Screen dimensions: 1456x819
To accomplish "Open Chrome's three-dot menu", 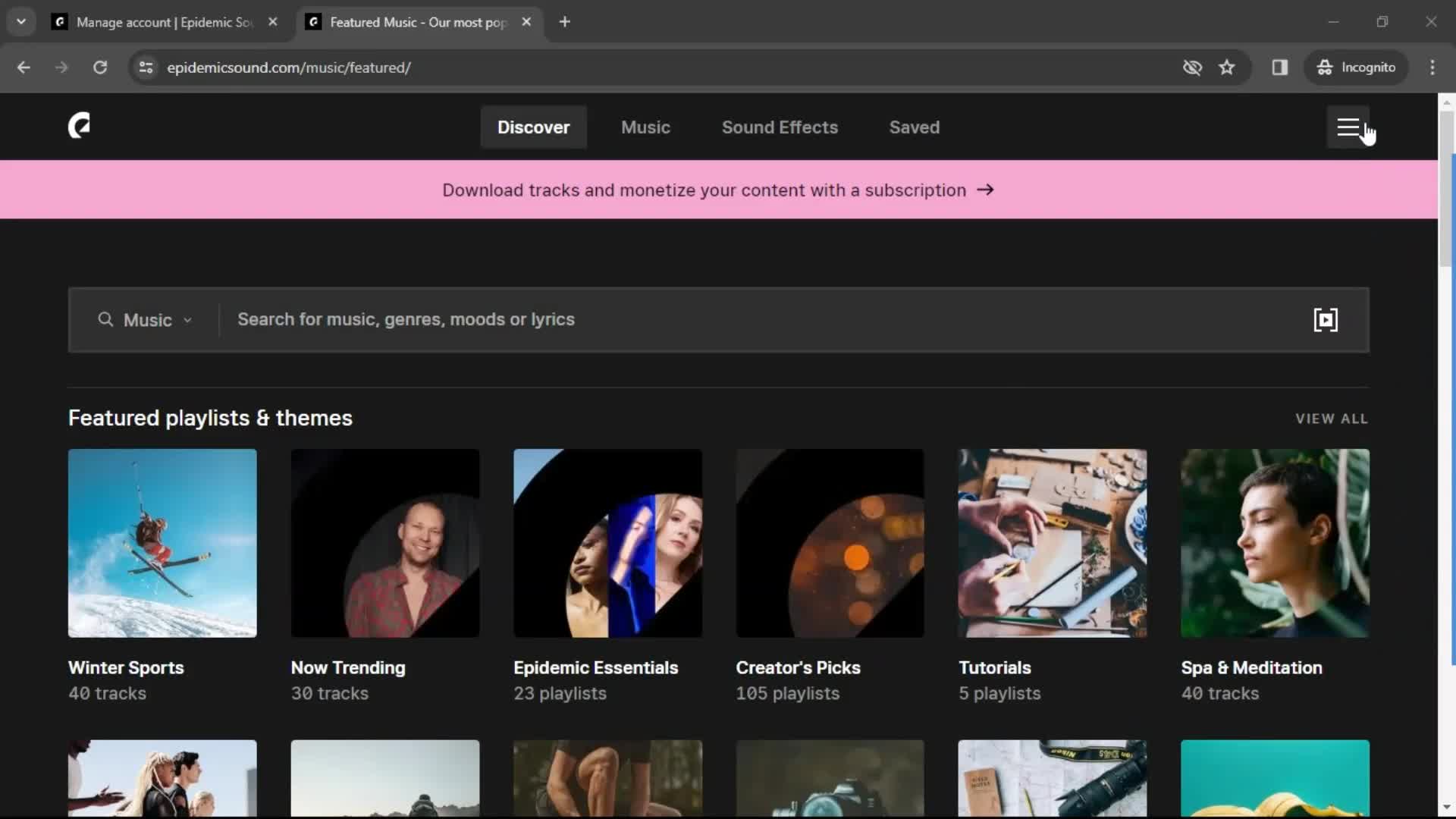I will coord(1432,67).
